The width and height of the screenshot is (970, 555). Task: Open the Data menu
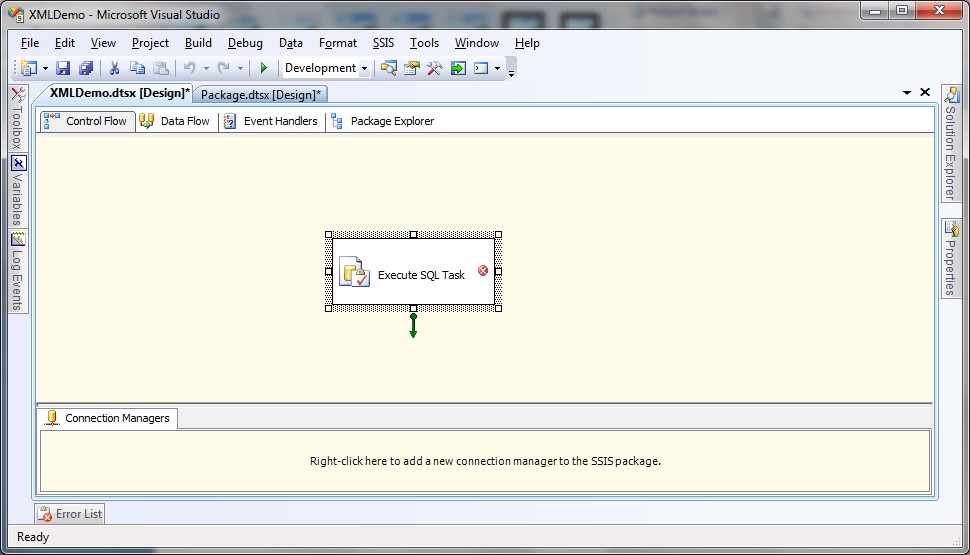click(291, 43)
